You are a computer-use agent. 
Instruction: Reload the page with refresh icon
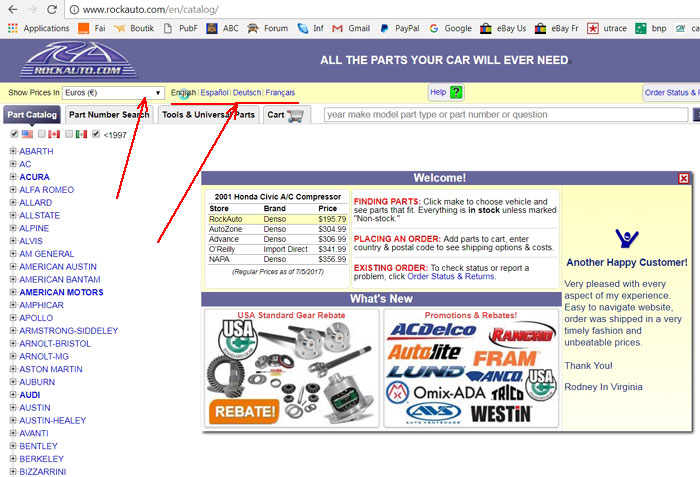coord(52,9)
